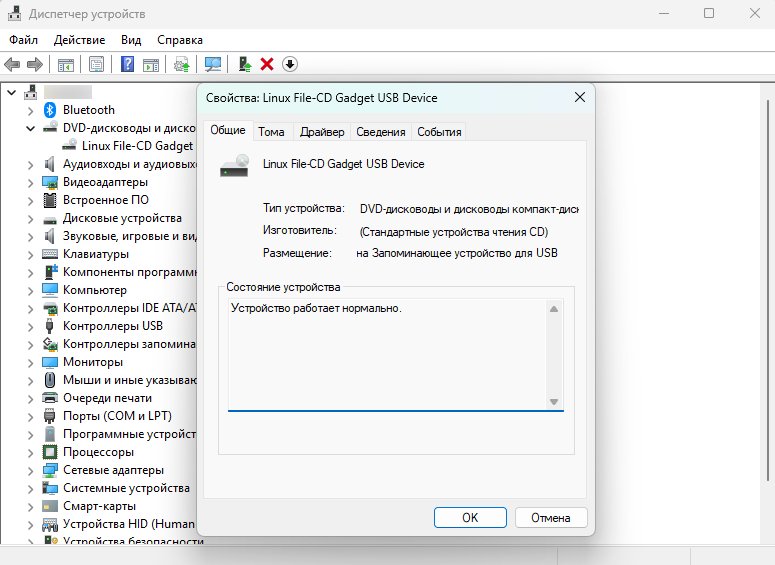
Task: Click the Смарт-карты card icon
Action: tap(50, 506)
